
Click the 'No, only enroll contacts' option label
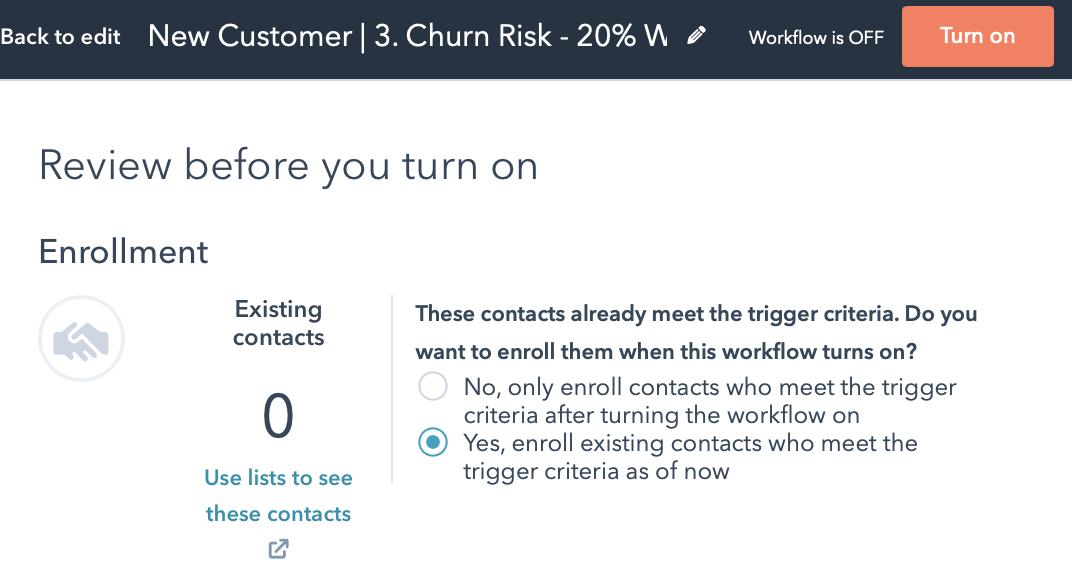[710, 387]
